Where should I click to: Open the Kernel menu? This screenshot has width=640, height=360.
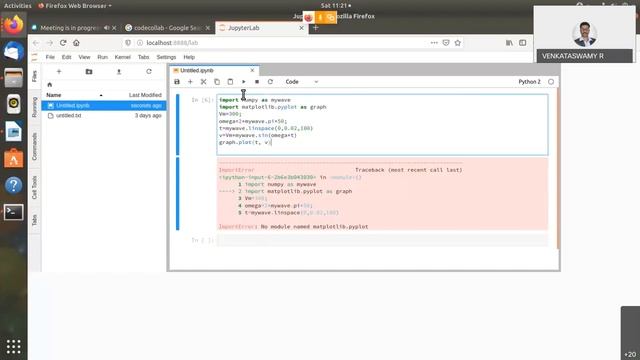[122, 57]
